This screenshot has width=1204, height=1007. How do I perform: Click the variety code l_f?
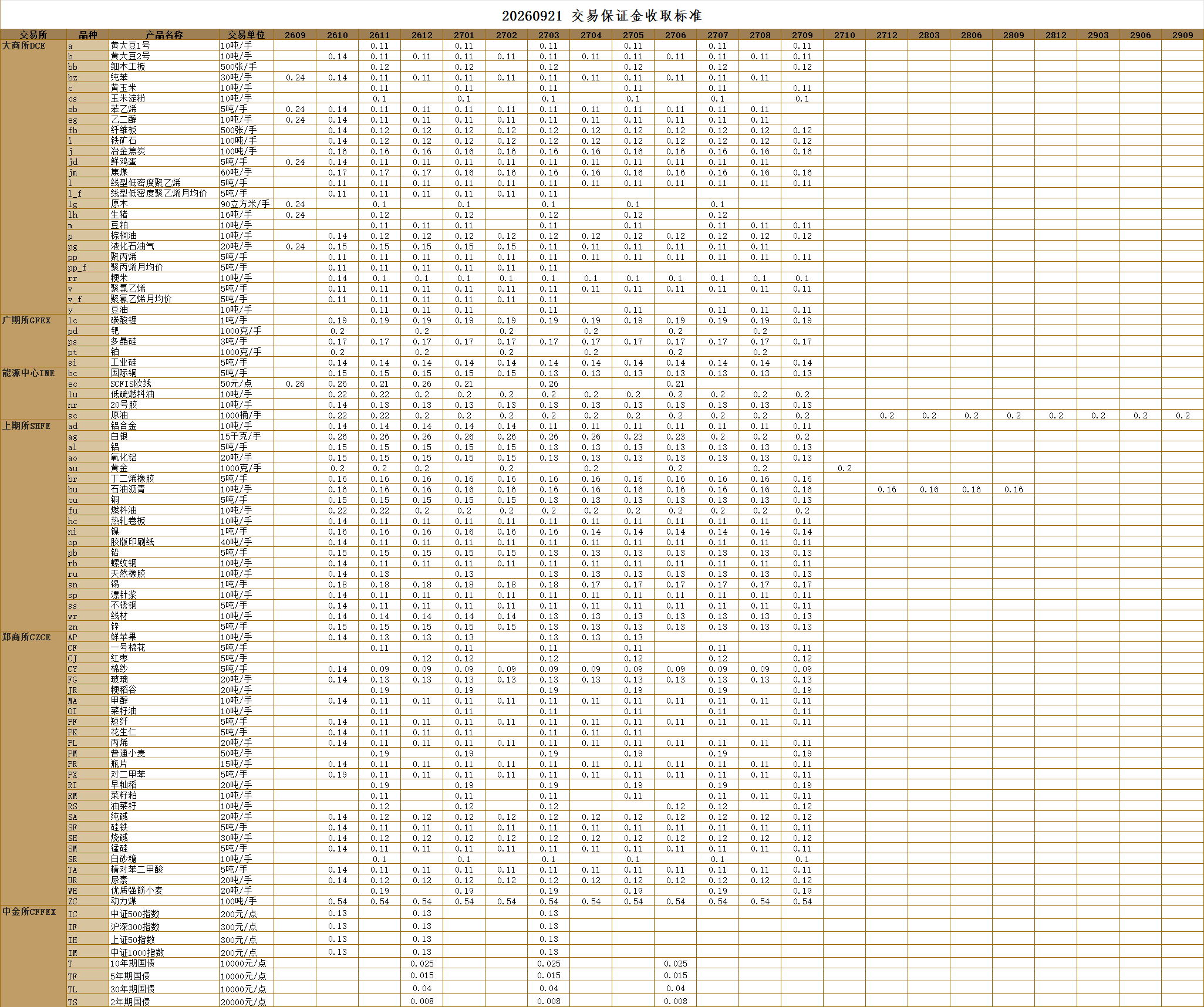click(75, 194)
